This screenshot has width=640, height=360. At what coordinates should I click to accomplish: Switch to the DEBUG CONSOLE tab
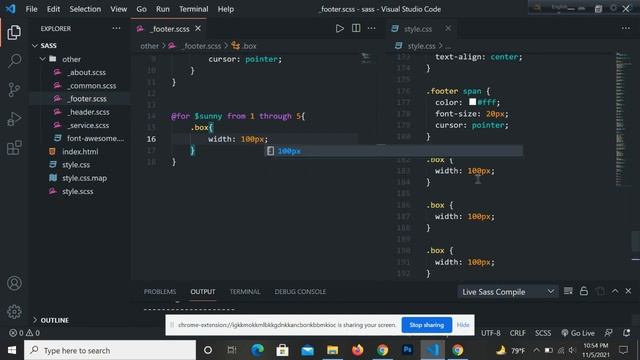[300, 291]
